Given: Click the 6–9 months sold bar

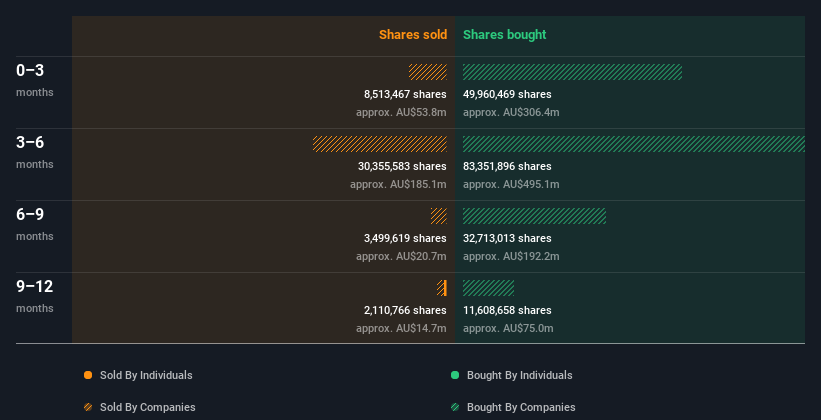Looking at the screenshot, I should coord(439,216).
